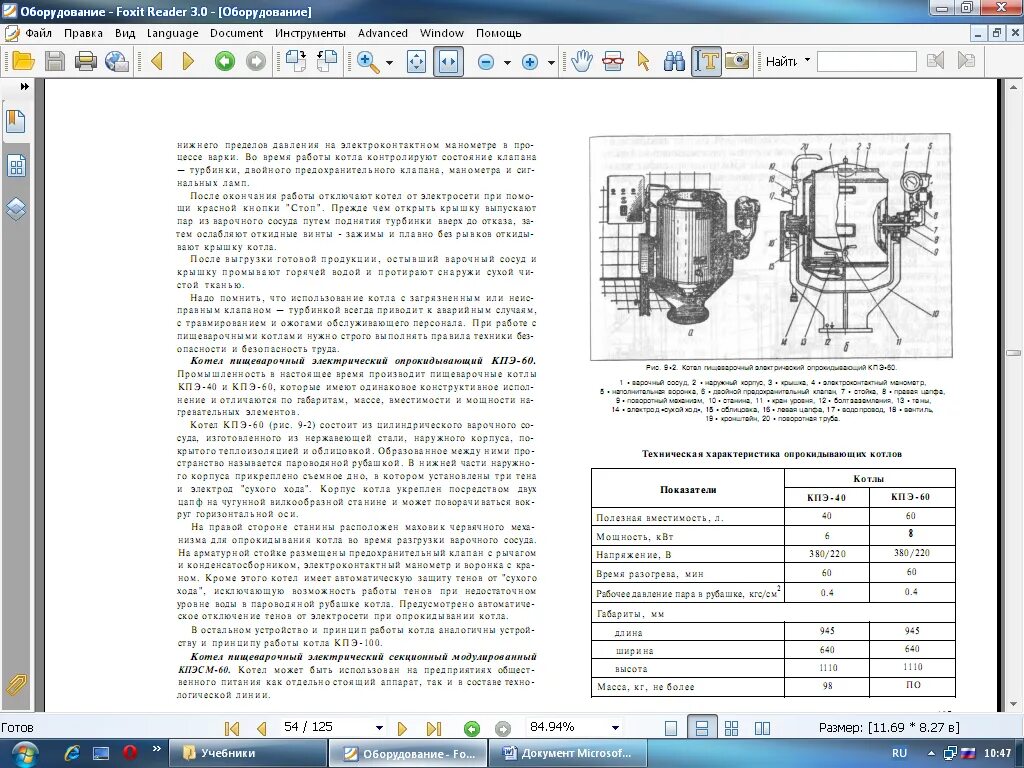Open search with the binoculars icon
The image size is (1024, 768).
coord(674,61)
